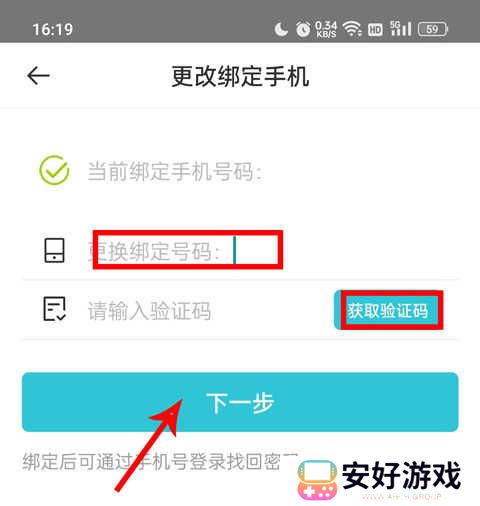The image size is (480, 506).
Task: Click the green checkmark circle icon
Action: point(54,170)
